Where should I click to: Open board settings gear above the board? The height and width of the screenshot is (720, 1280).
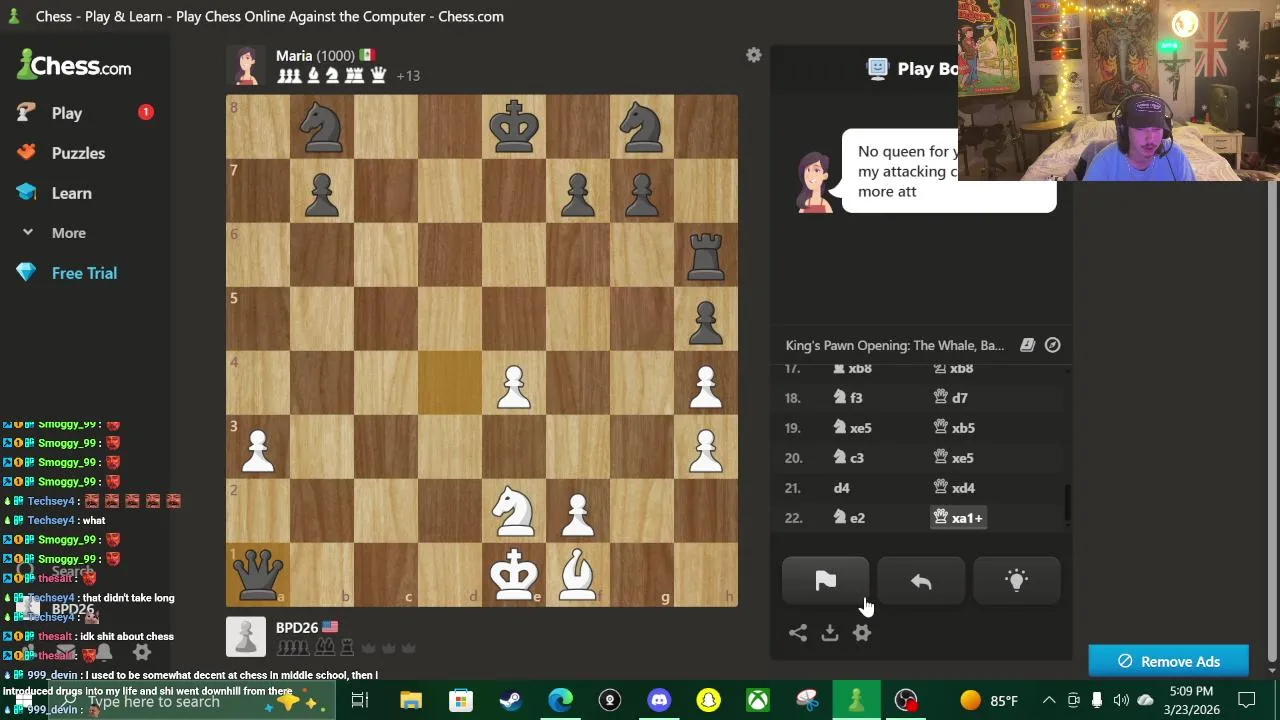click(754, 55)
